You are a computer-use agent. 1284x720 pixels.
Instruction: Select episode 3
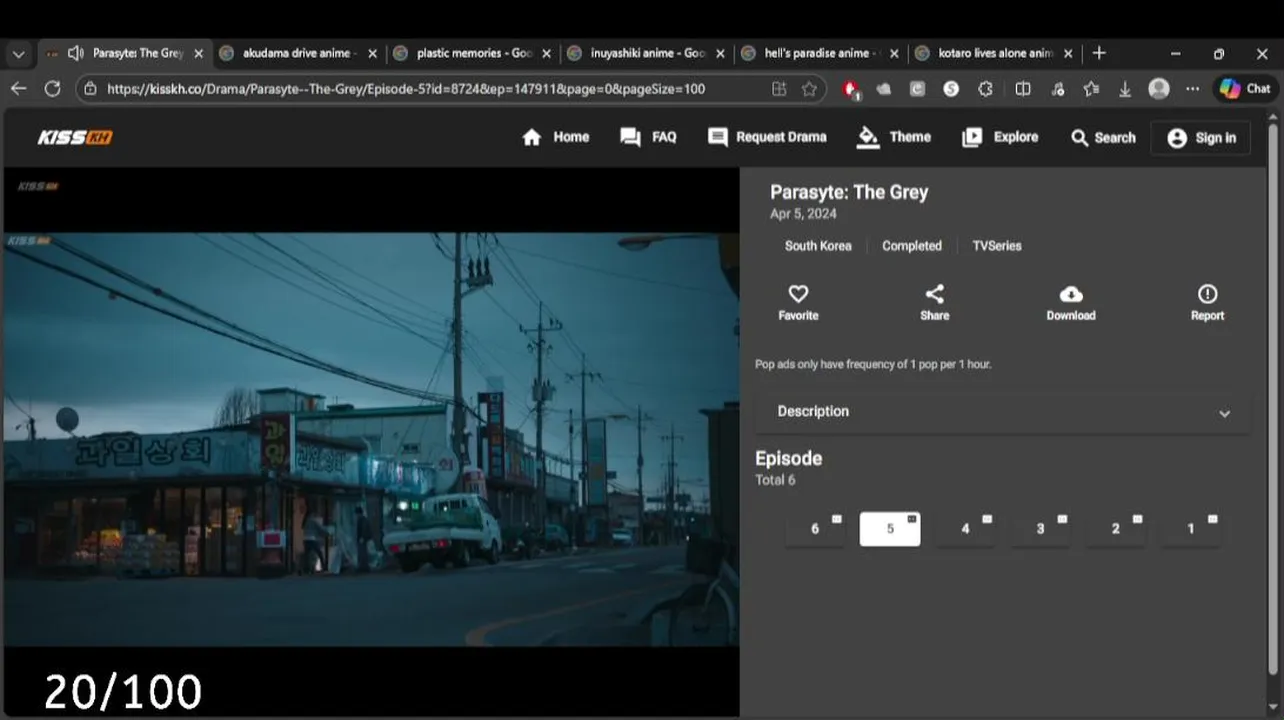coord(1040,529)
